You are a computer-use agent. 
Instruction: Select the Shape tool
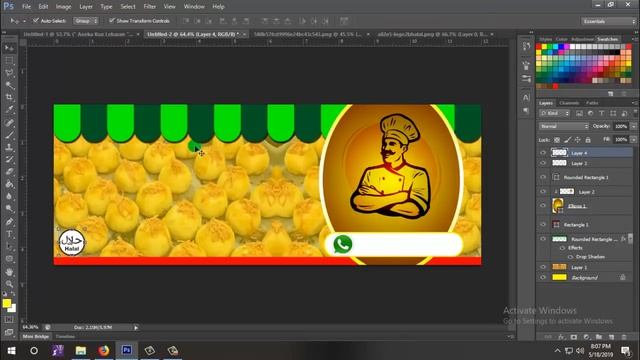point(9,259)
